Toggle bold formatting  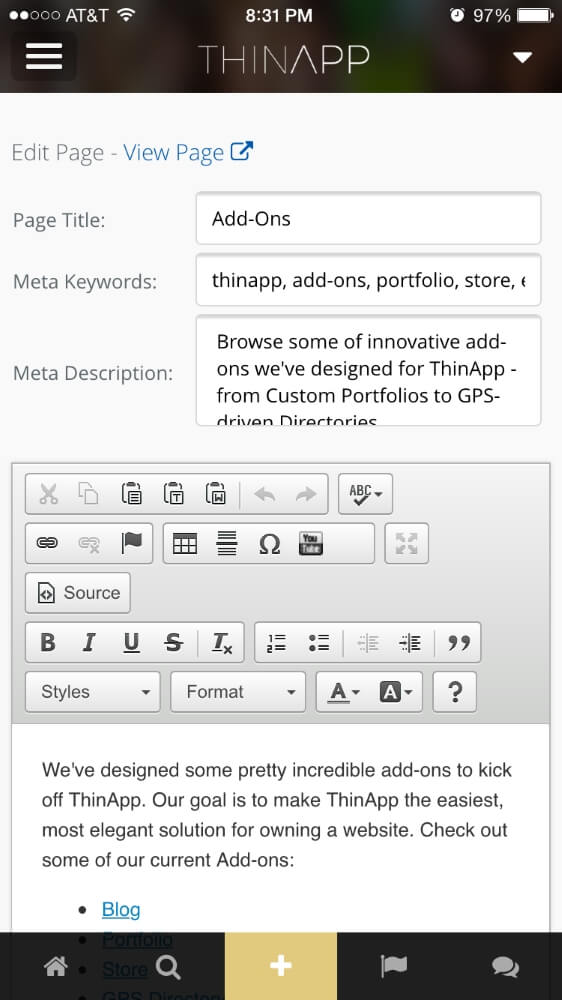(48, 642)
